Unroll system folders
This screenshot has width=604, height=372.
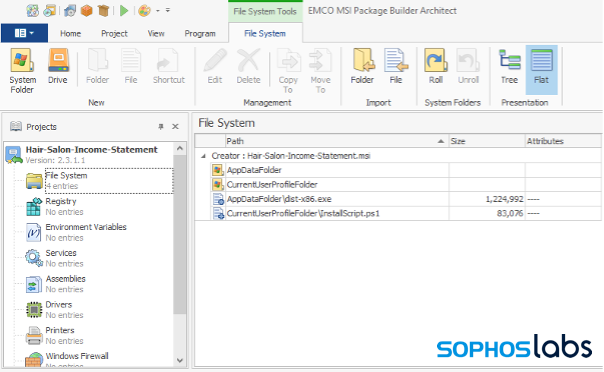[468, 67]
